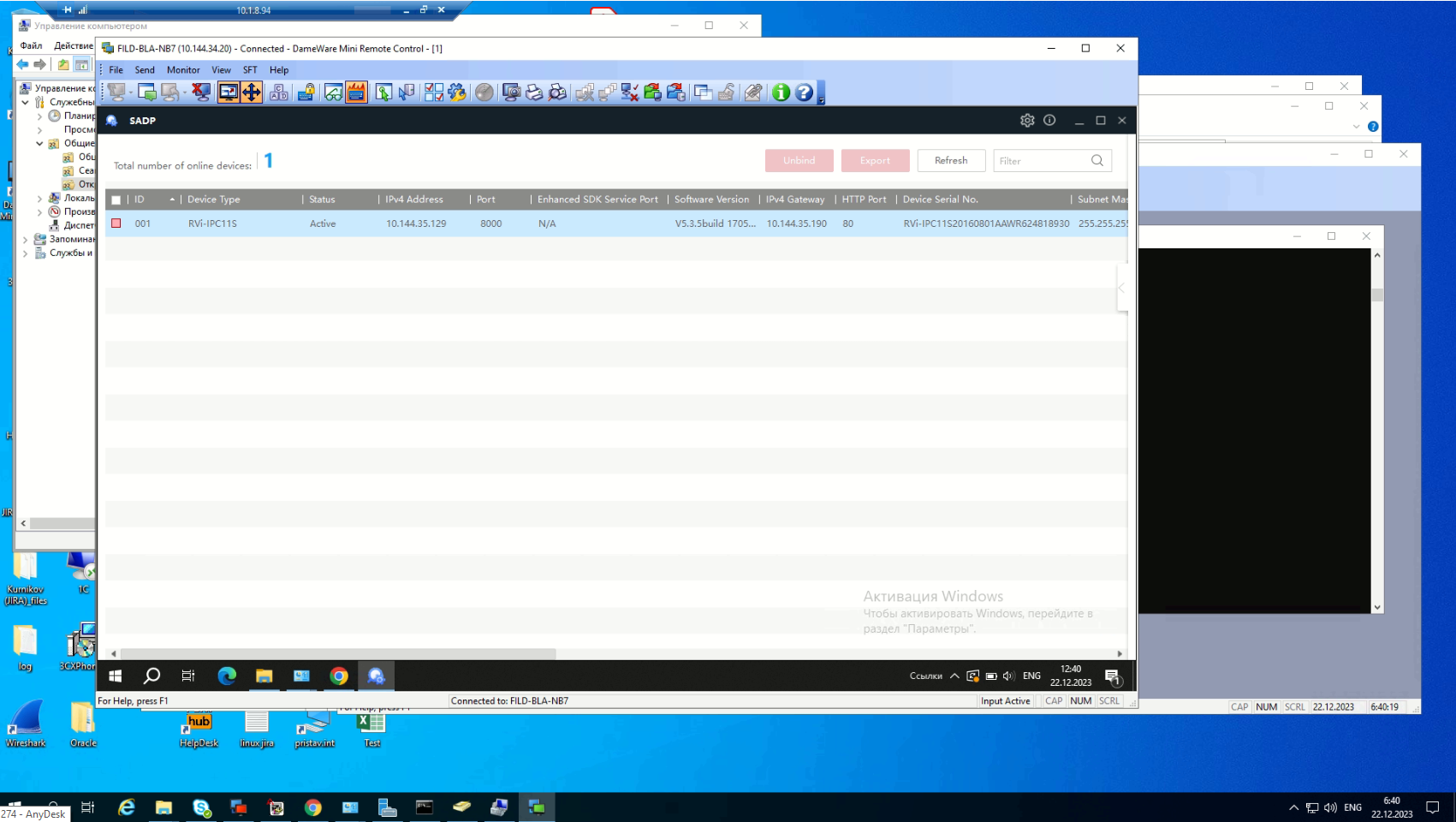Open Chrome in the remote session taskbar
The image size is (1456, 822).
click(339, 676)
